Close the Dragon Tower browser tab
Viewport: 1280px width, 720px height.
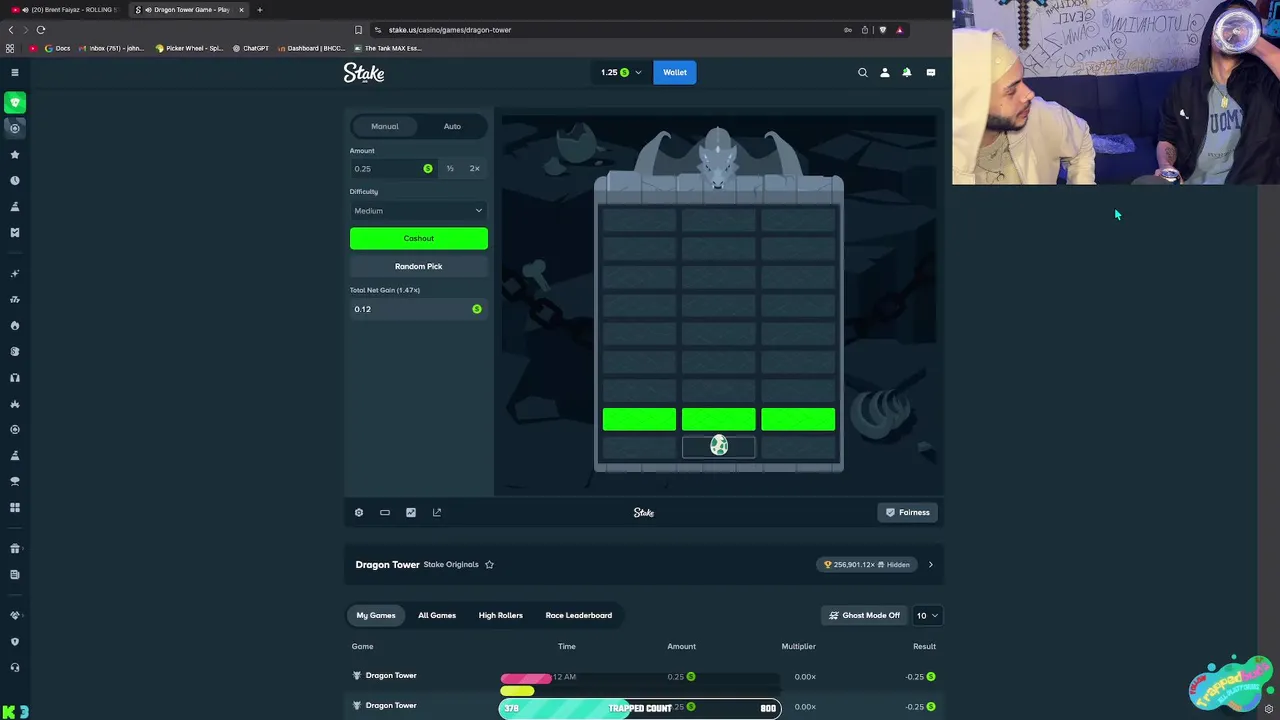coord(241,10)
